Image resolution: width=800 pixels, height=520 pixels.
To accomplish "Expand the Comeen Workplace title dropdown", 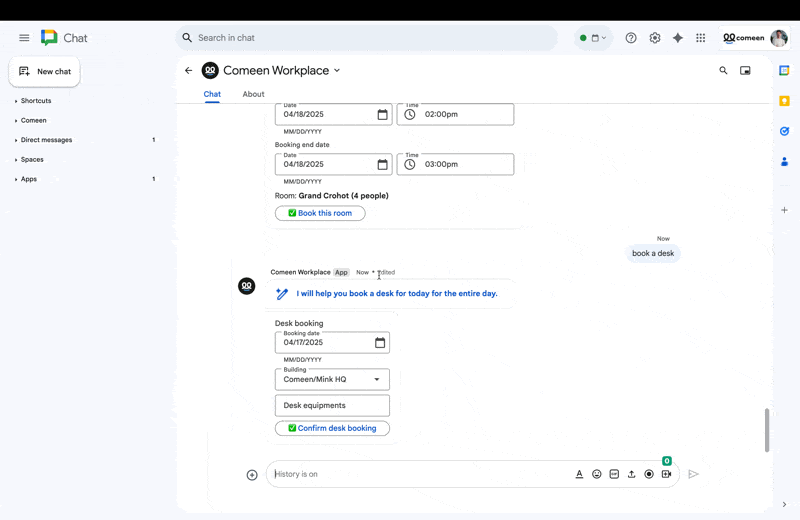I will [337, 70].
